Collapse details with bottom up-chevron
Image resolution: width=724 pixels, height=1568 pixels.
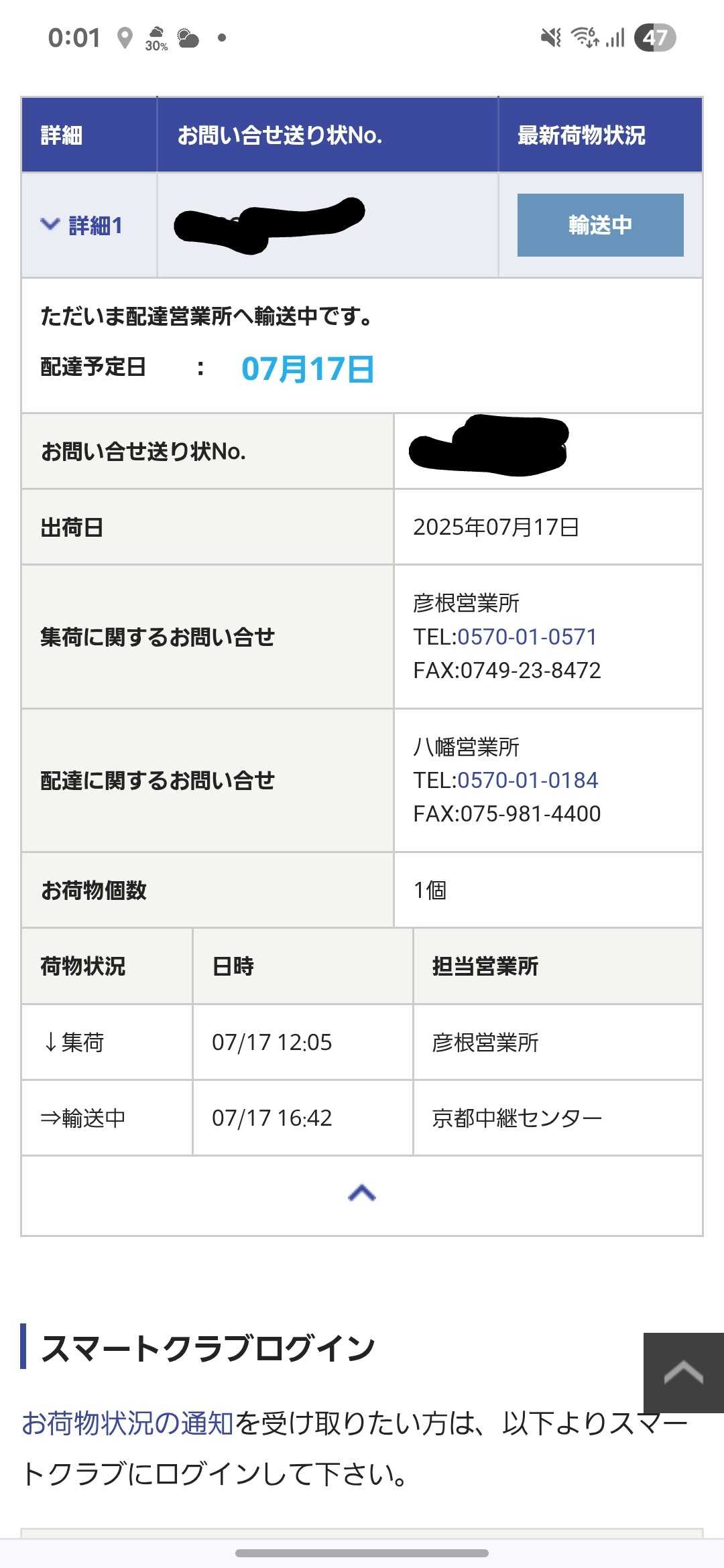pos(362,1193)
